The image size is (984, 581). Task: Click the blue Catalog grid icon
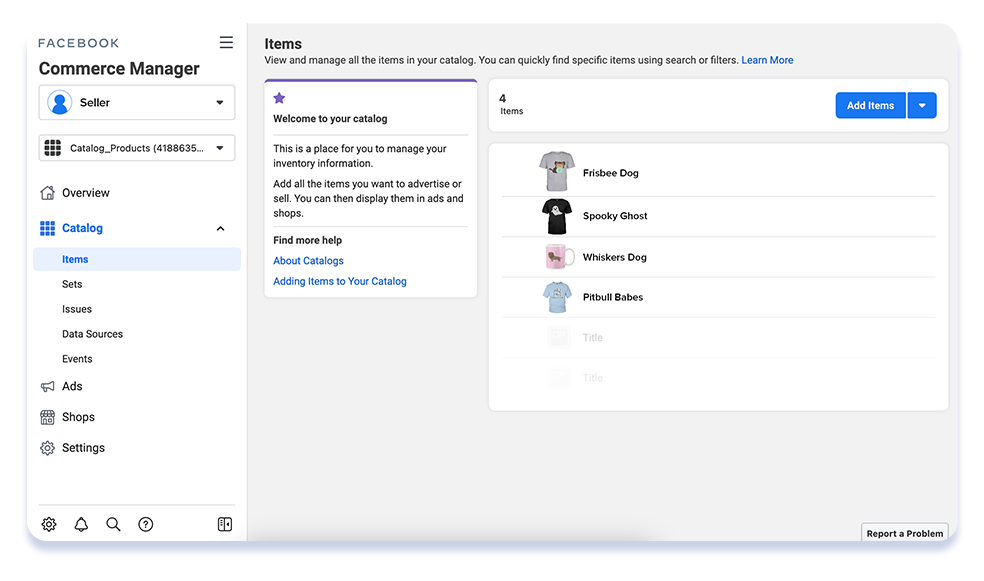point(47,228)
